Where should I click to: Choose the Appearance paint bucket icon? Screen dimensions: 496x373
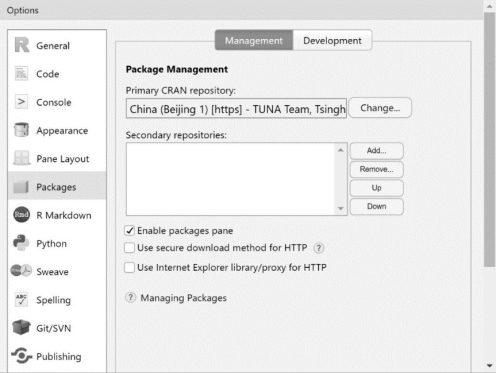pyautogui.click(x=21, y=130)
